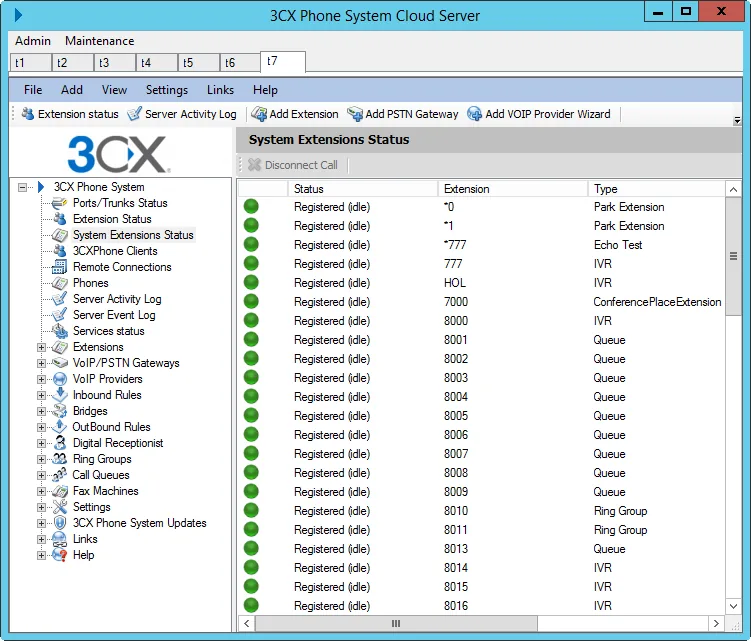Click the Remote Connections icon in the tree
This screenshot has height=641, width=751.
59,267
